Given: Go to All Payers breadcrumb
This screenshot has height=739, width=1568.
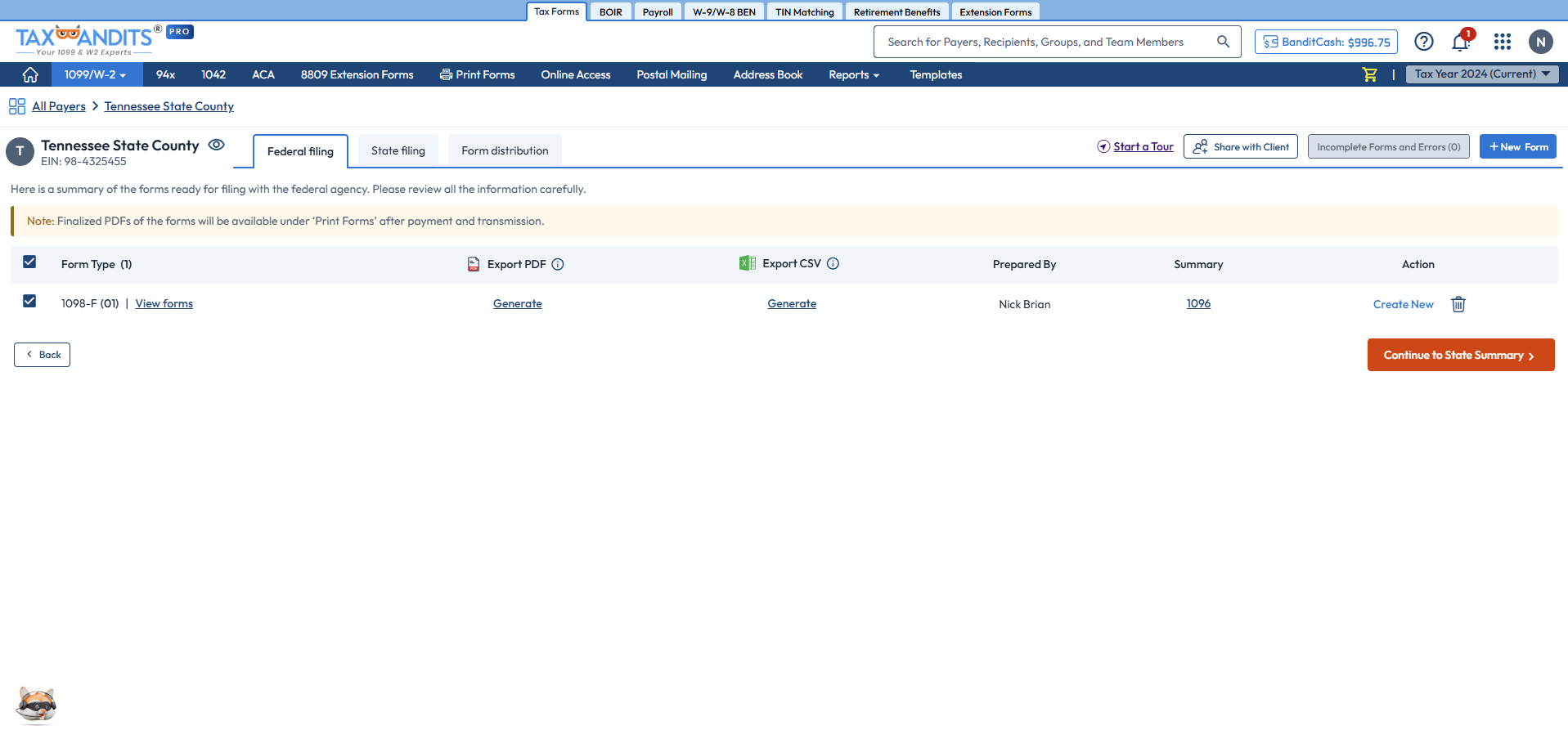Looking at the screenshot, I should point(59,106).
